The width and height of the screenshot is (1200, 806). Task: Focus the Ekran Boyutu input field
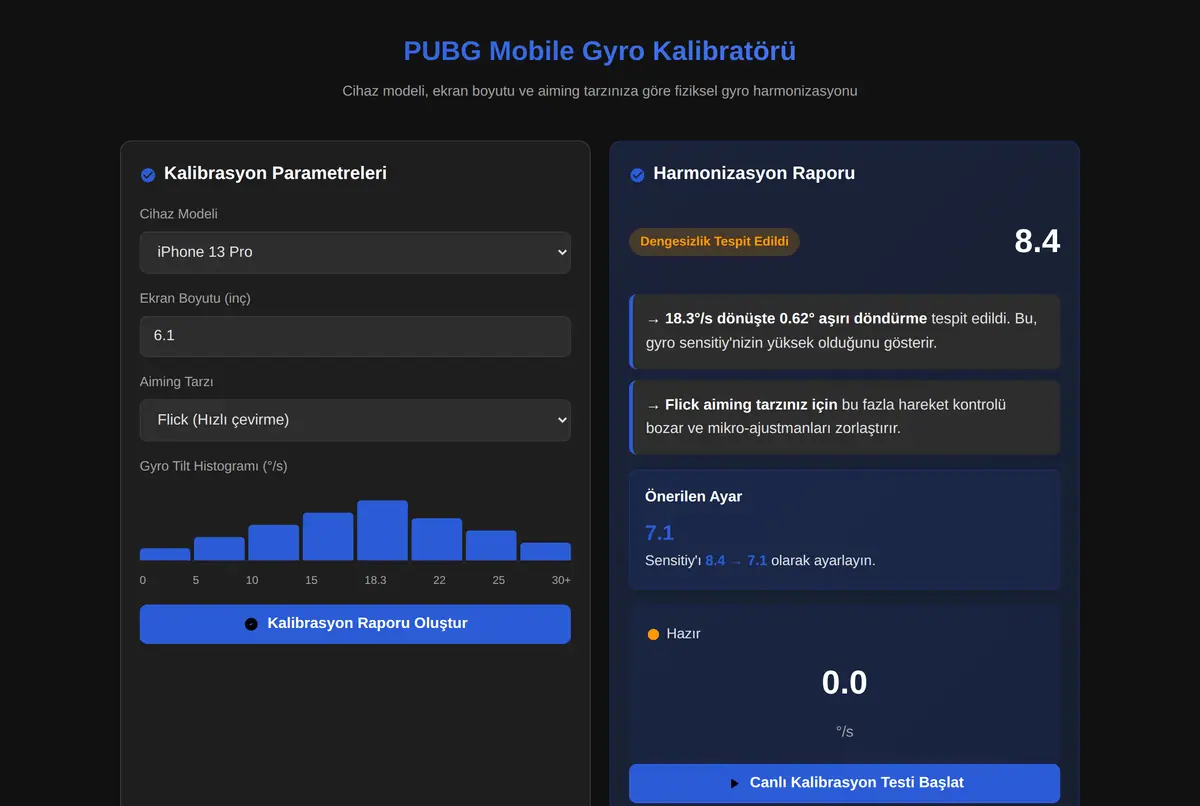[355, 336]
